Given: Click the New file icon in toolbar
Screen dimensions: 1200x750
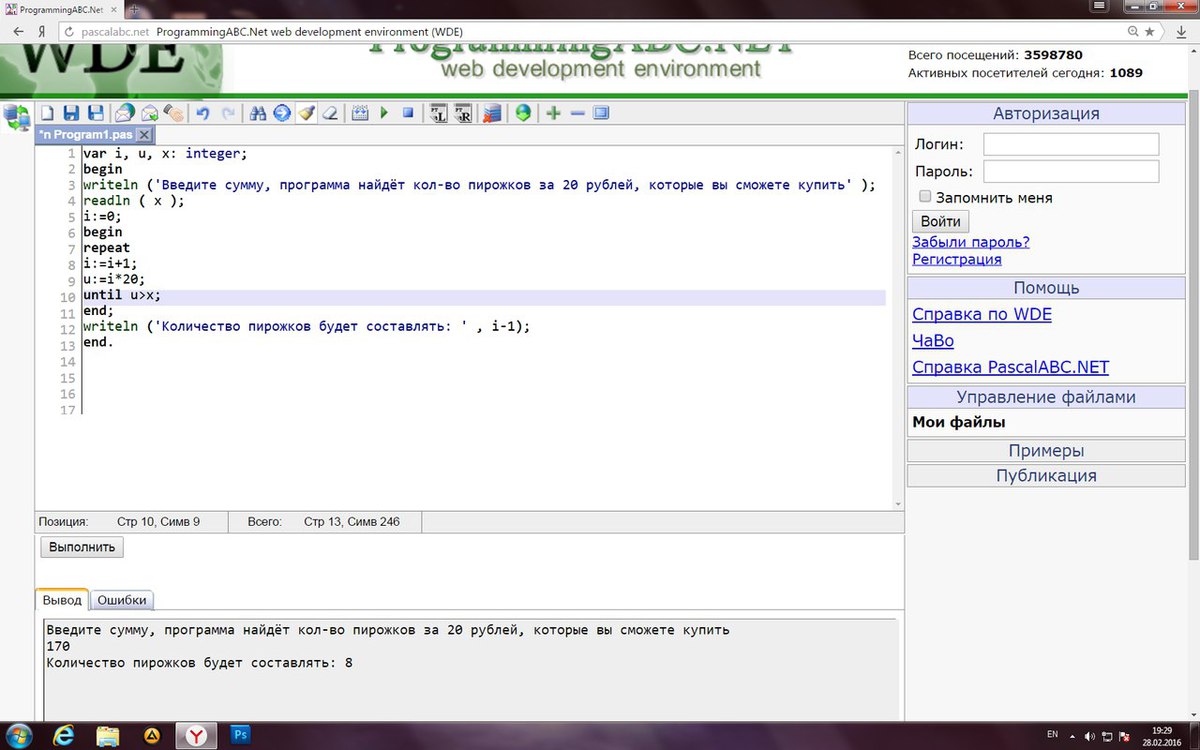Looking at the screenshot, I should [x=46, y=114].
